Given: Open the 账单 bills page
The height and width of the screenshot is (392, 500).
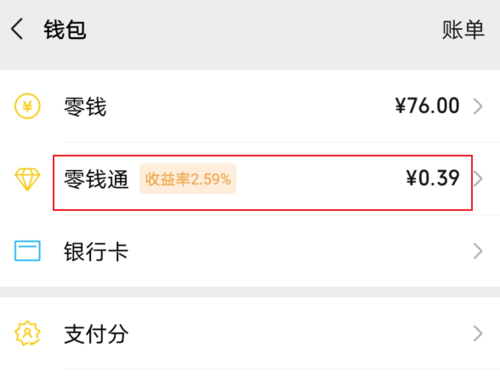Looking at the screenshot, I should 463,30.
